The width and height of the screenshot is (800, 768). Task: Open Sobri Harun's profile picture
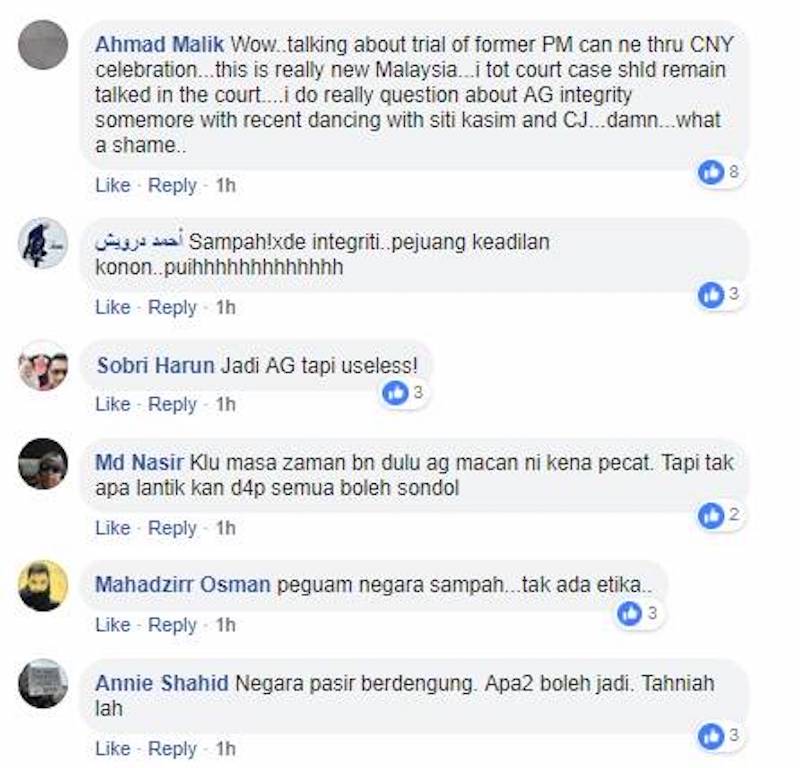click(x=43, y=366)
